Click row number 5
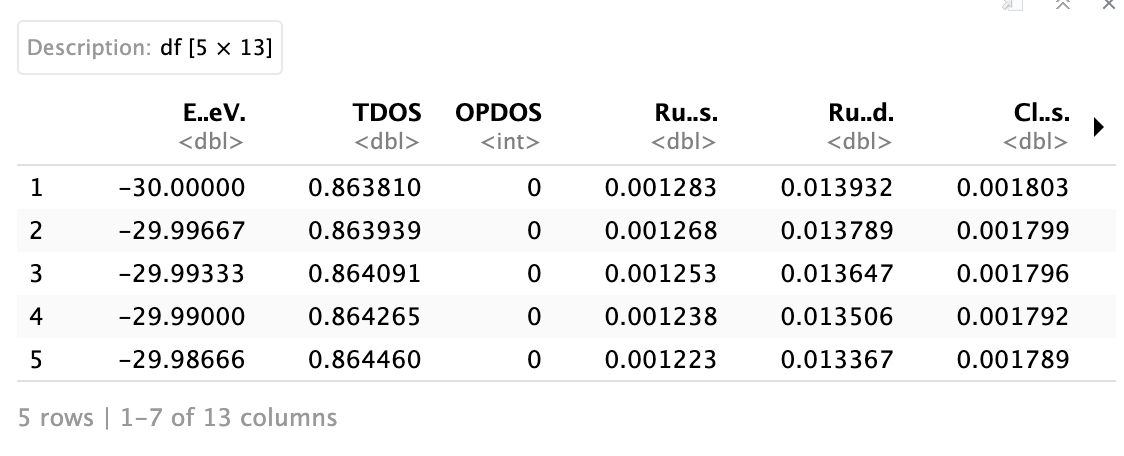 click(x=36, y=359)
